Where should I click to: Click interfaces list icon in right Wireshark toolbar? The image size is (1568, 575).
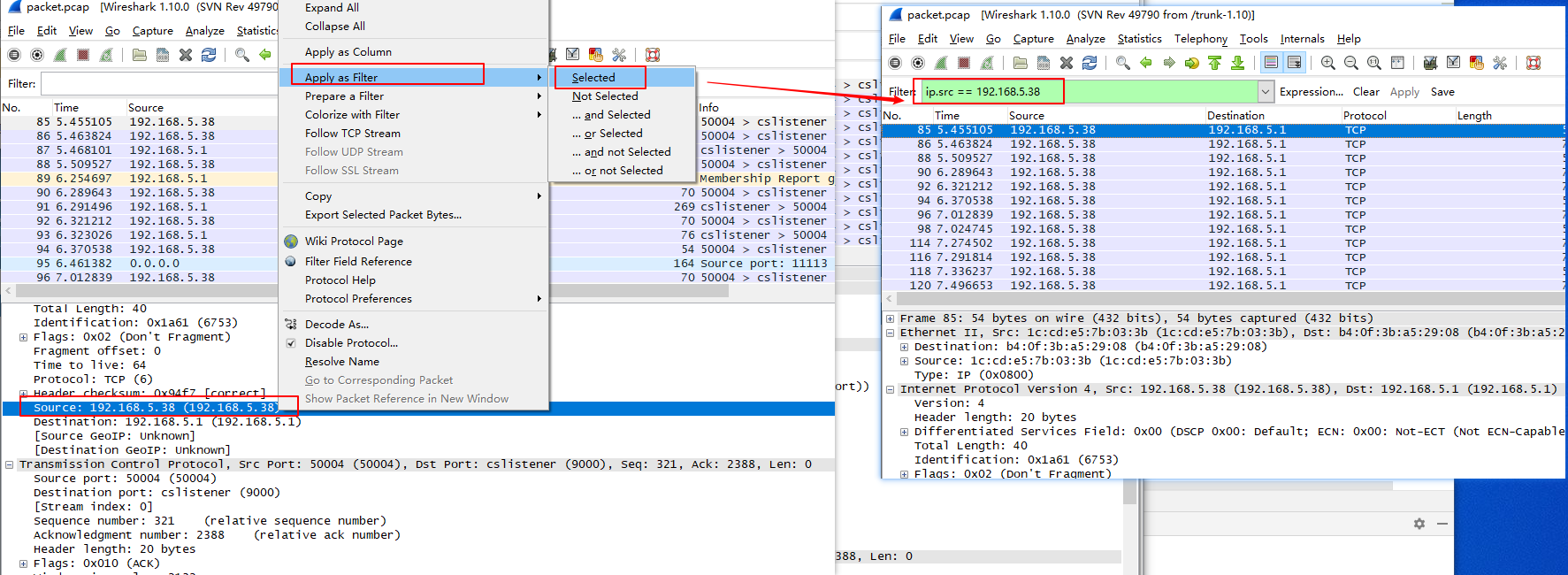click(x=895, y=63)
